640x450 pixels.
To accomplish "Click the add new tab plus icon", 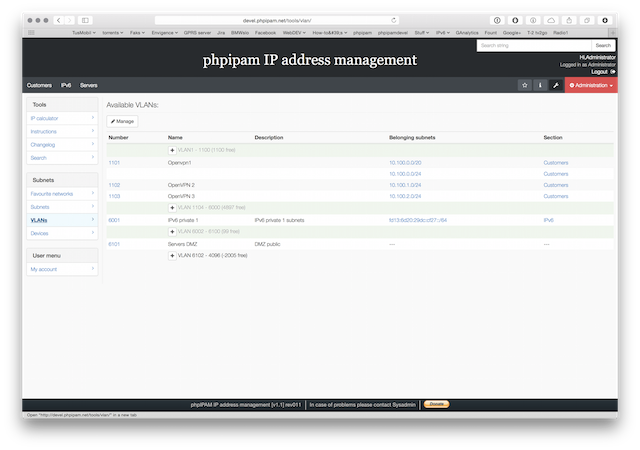I will (613, 33).
